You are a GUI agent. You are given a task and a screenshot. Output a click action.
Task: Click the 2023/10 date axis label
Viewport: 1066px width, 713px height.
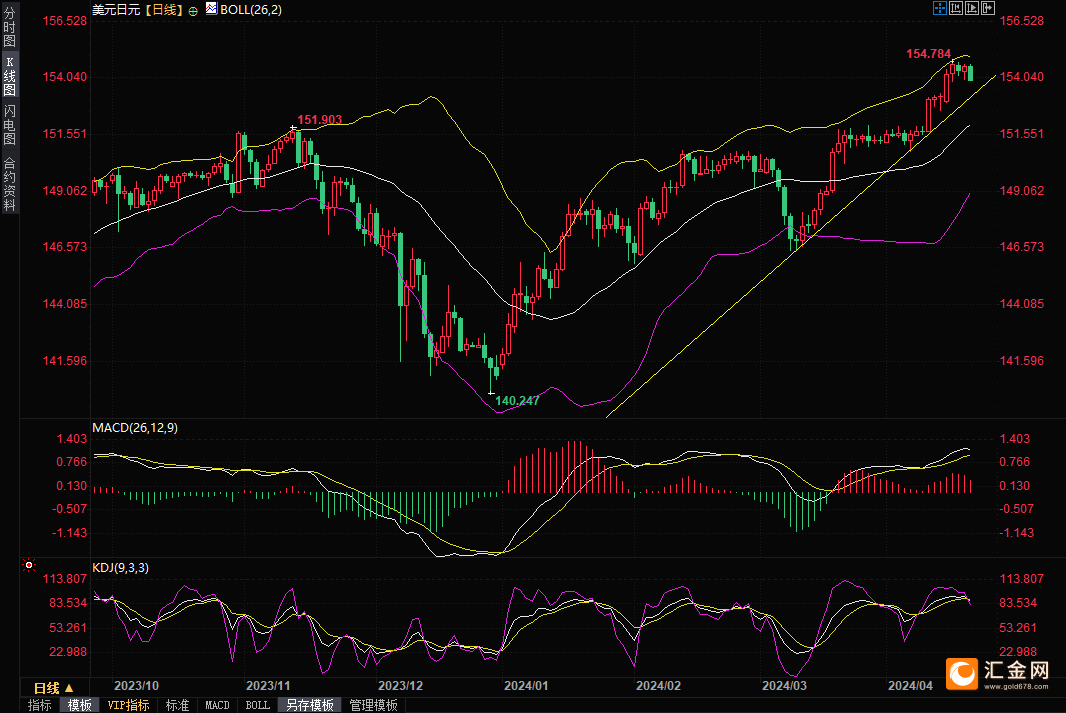pos(137,685)
